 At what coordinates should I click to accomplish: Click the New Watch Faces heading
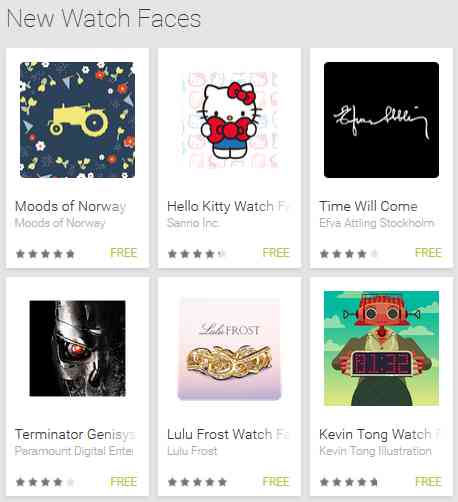point(104,18)
